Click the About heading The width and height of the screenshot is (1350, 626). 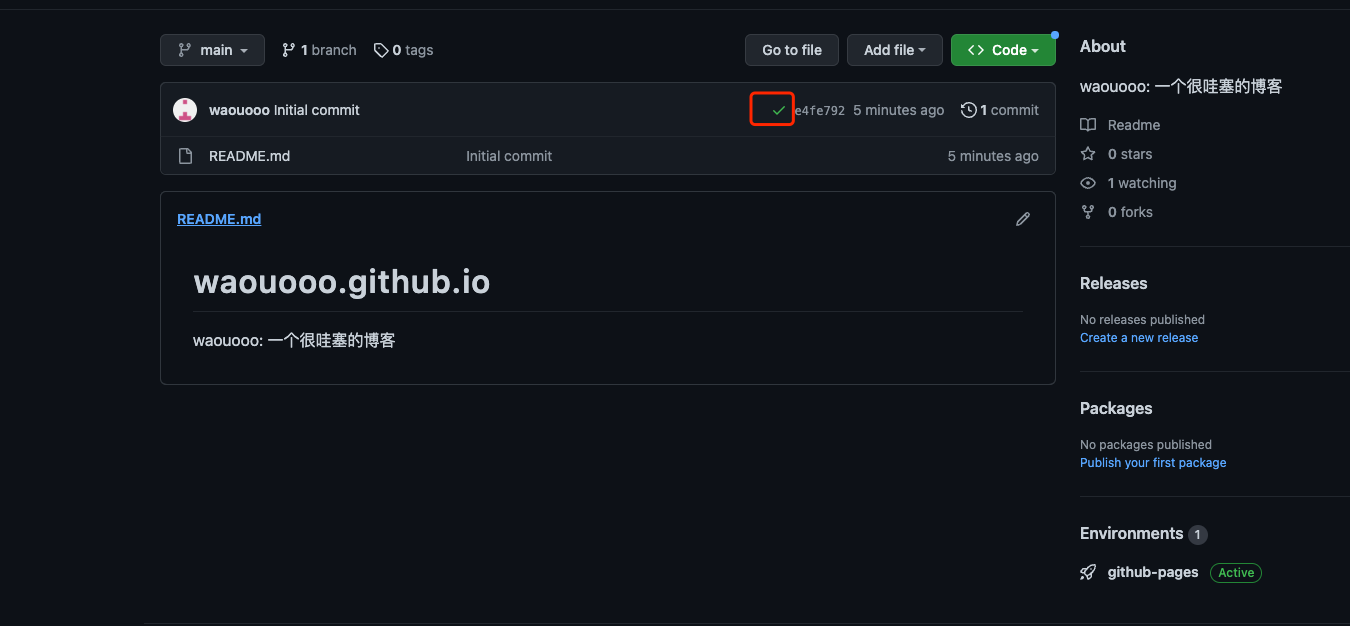click(x=1103, y=46)
